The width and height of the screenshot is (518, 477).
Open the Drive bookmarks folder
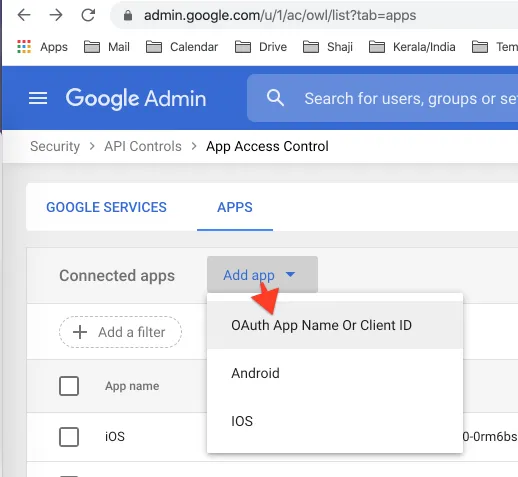click(261, 47)
